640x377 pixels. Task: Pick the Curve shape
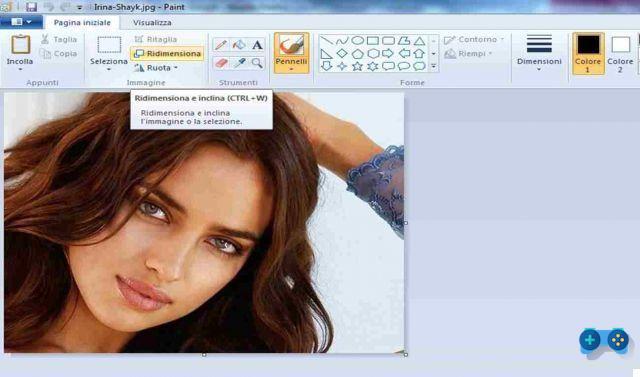click(x=342, y=40)
